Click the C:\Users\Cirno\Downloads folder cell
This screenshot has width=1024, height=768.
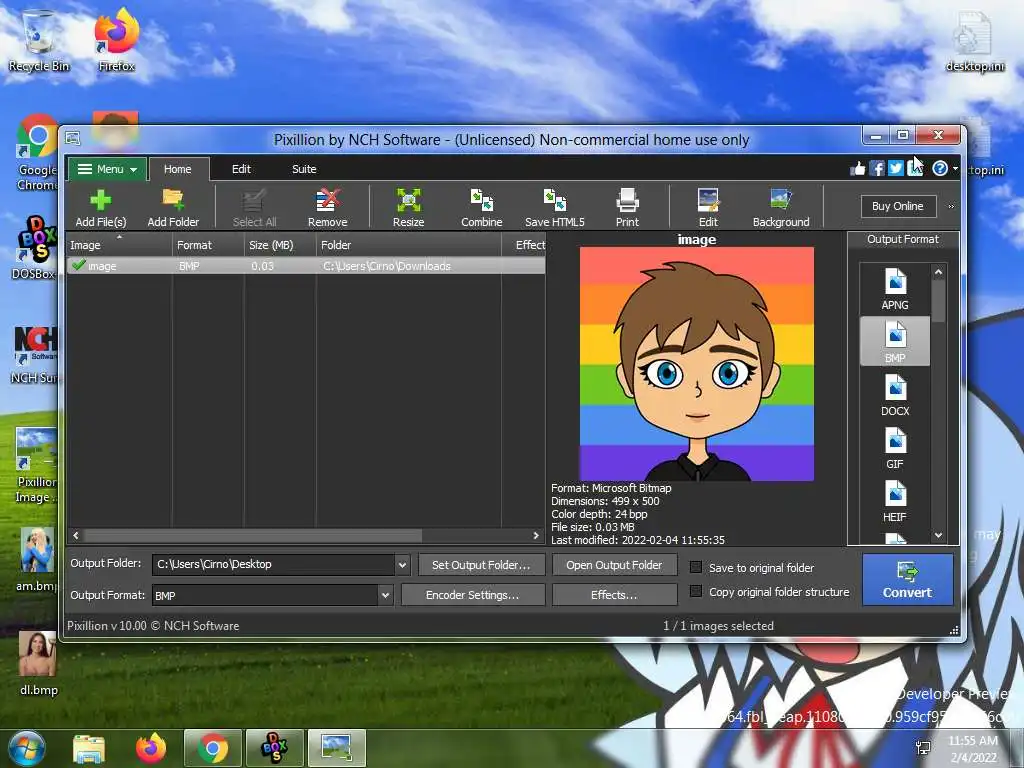point(387,266)
